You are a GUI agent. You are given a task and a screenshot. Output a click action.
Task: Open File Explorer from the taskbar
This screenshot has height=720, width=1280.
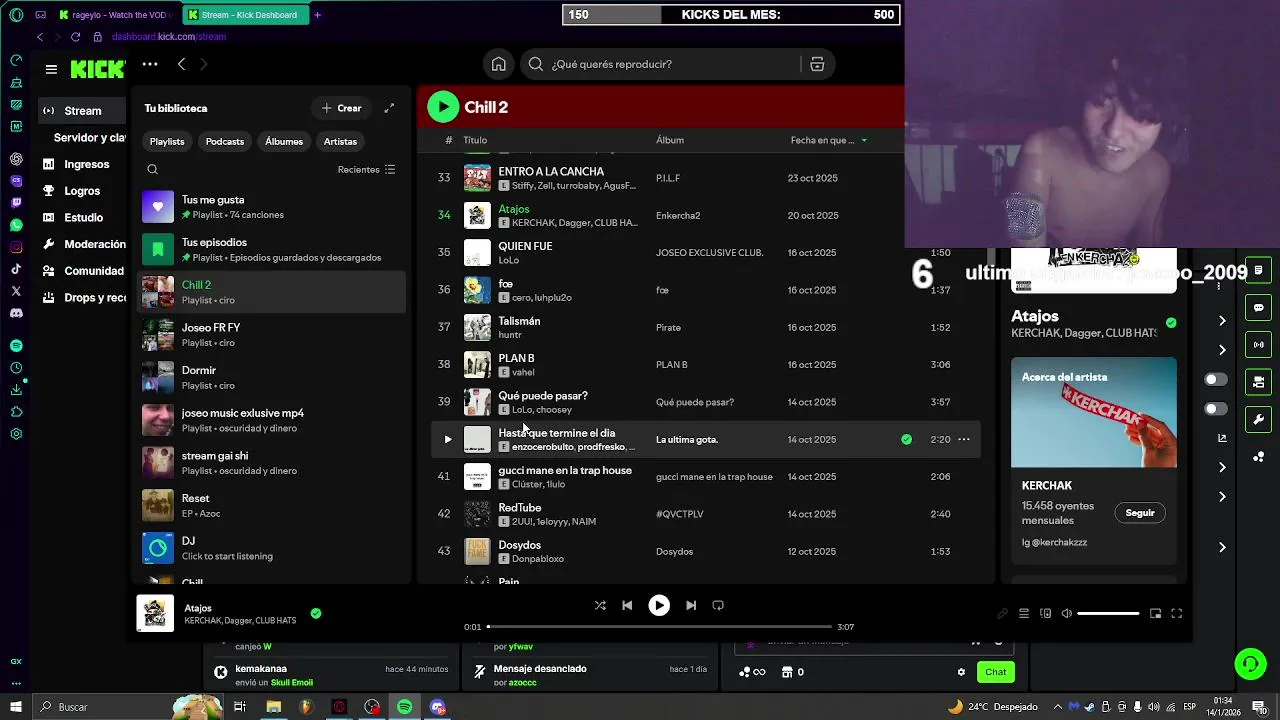pyautogui.click(x=273, y=707)
